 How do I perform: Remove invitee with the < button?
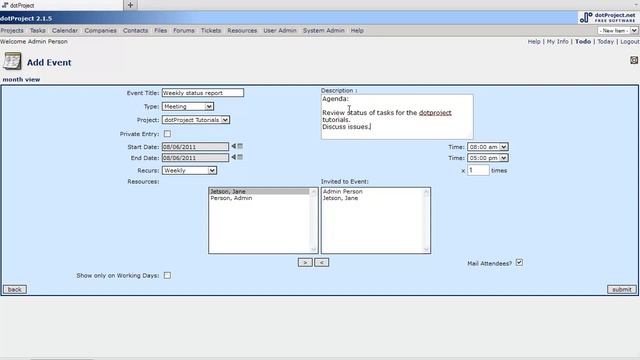pyautogui.click(x=322, y=262)
